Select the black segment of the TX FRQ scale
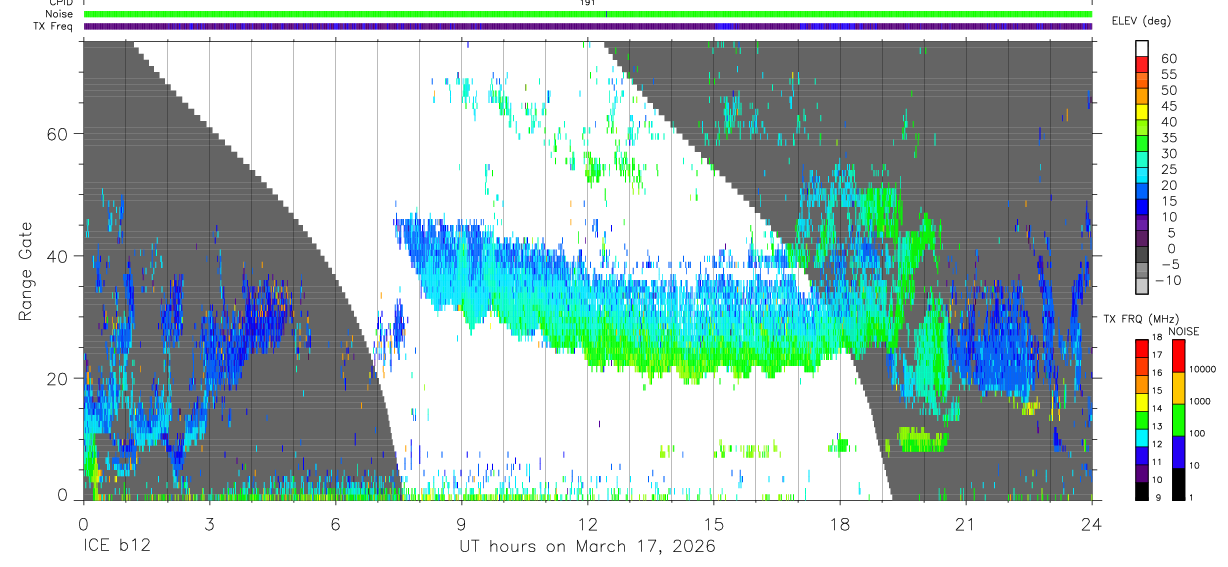The width and height of the screenshot is (1228, 567). pos(1141,490)
